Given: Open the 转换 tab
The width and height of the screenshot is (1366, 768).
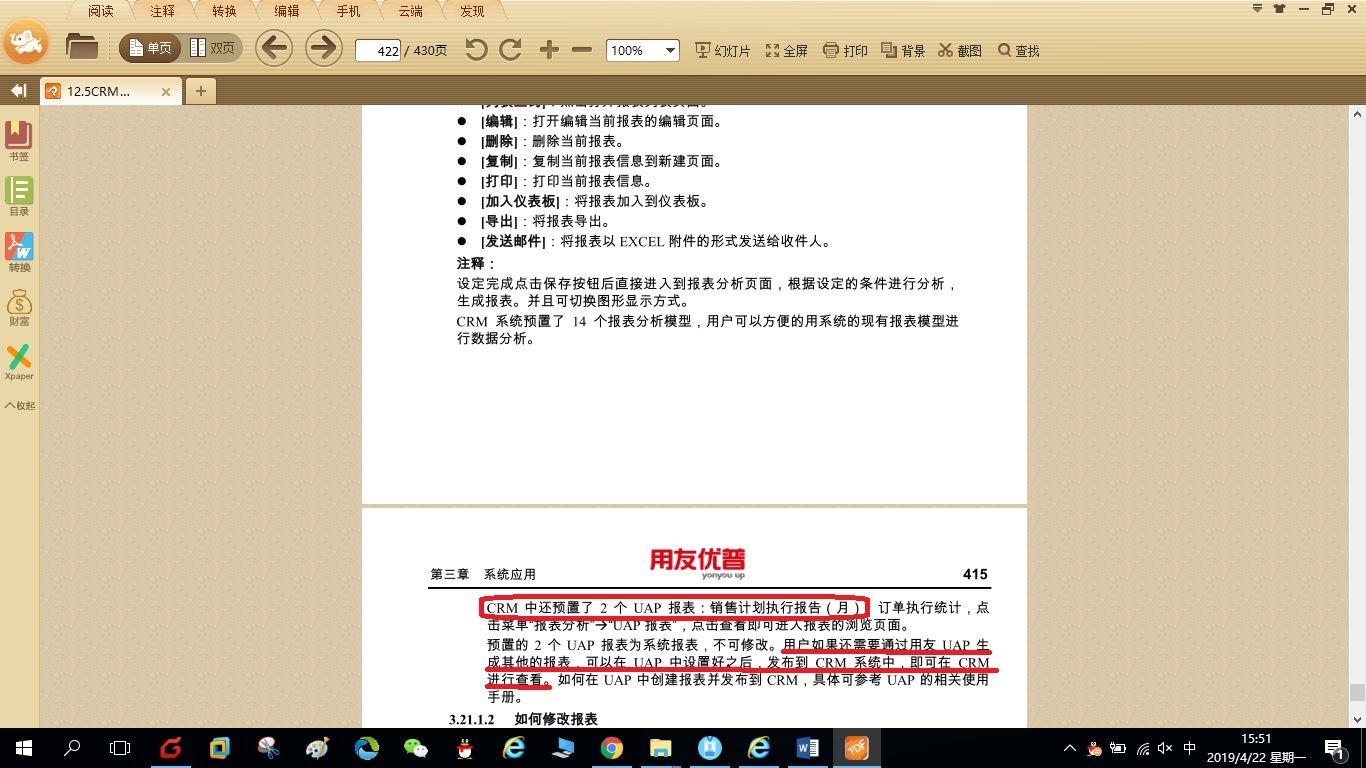Looking at the screenshot, I should [225, 11].
